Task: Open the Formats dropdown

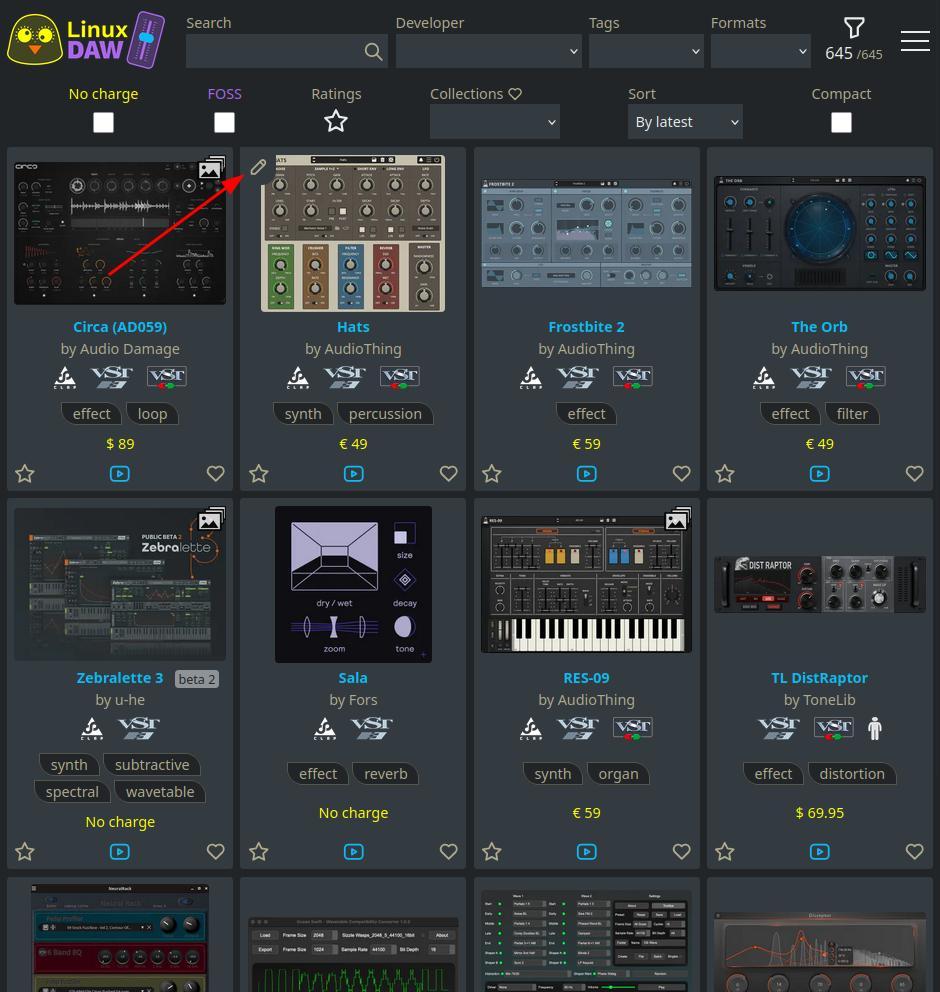Action: 760,51
